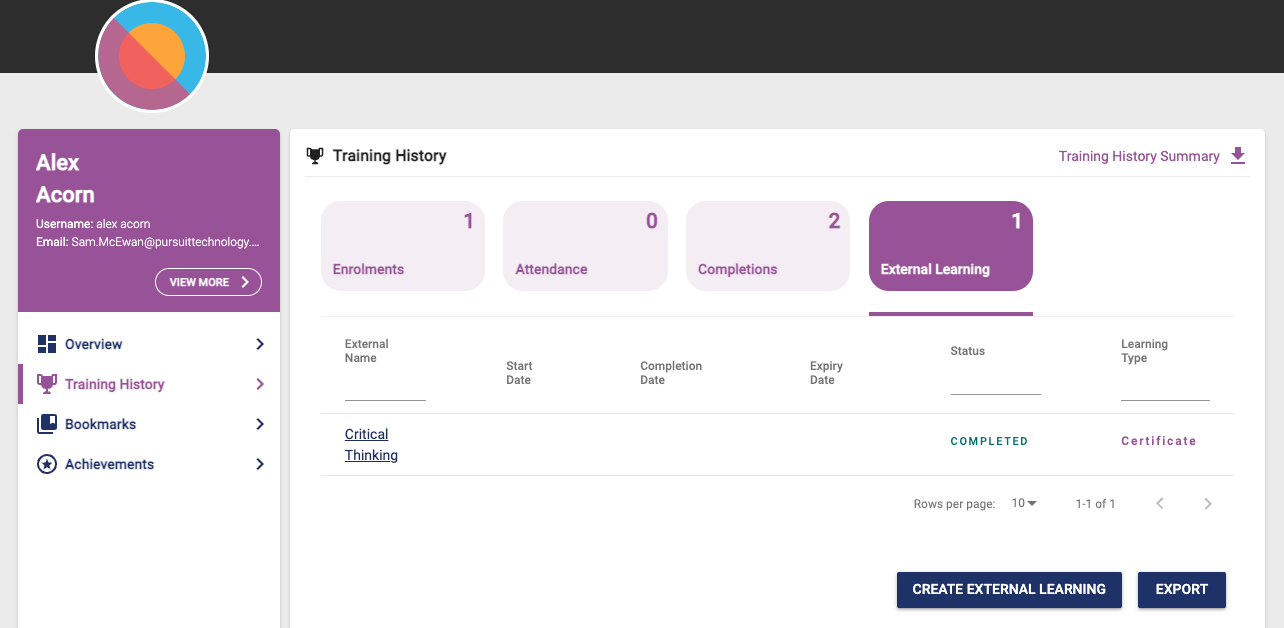Click the 1-1 of 1 pagination text
This screenshot has height=628, width=1284.
click(x=1095, y=504)
